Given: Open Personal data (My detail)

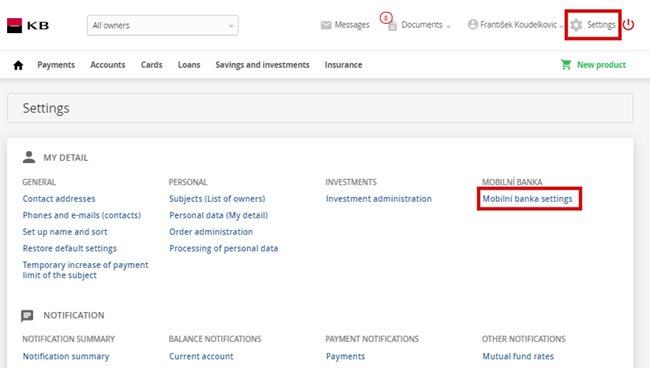Looking at the screenshot, I should tap(218, 215).
